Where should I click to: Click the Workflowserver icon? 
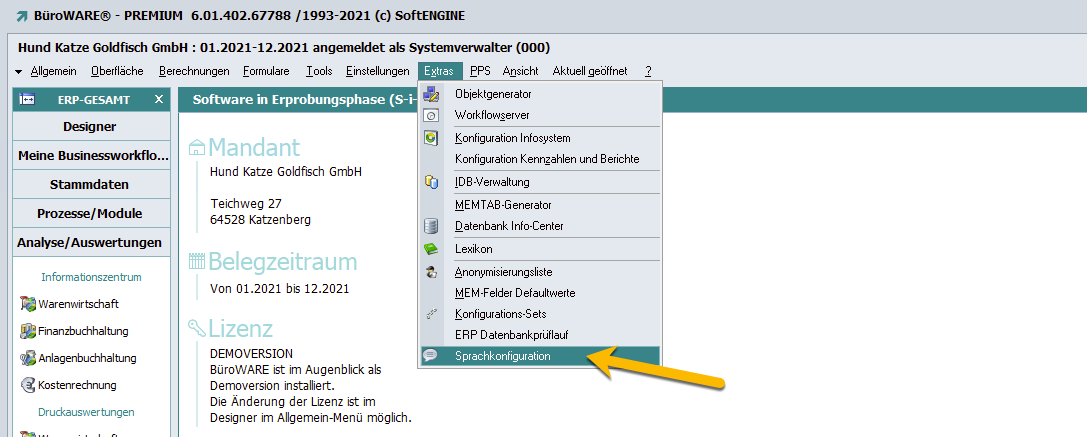tap(431, 116)
